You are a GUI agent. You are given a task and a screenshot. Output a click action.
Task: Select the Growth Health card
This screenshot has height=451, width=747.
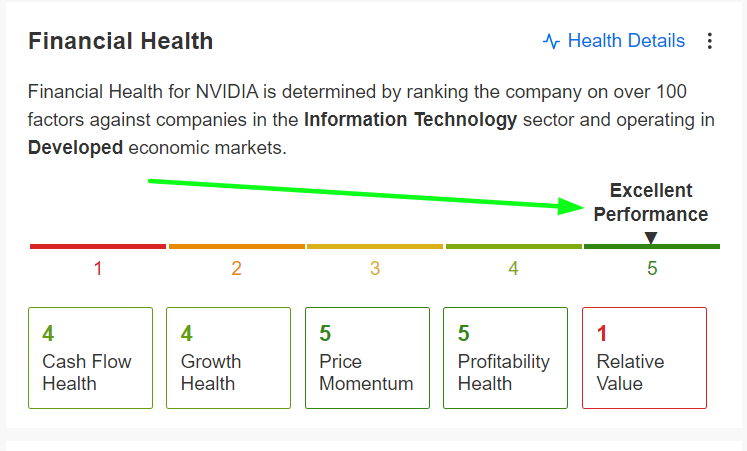229,358
